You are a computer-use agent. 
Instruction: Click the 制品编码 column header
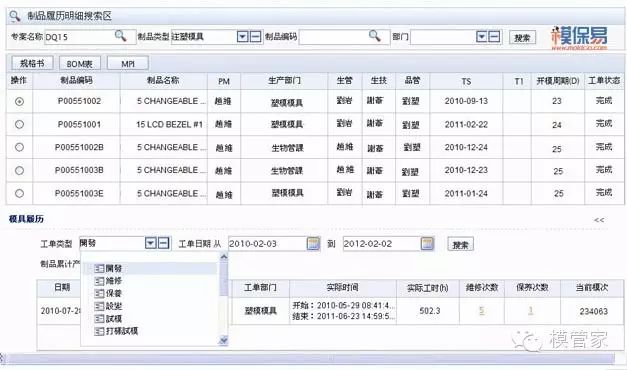(x=76, y=80)
